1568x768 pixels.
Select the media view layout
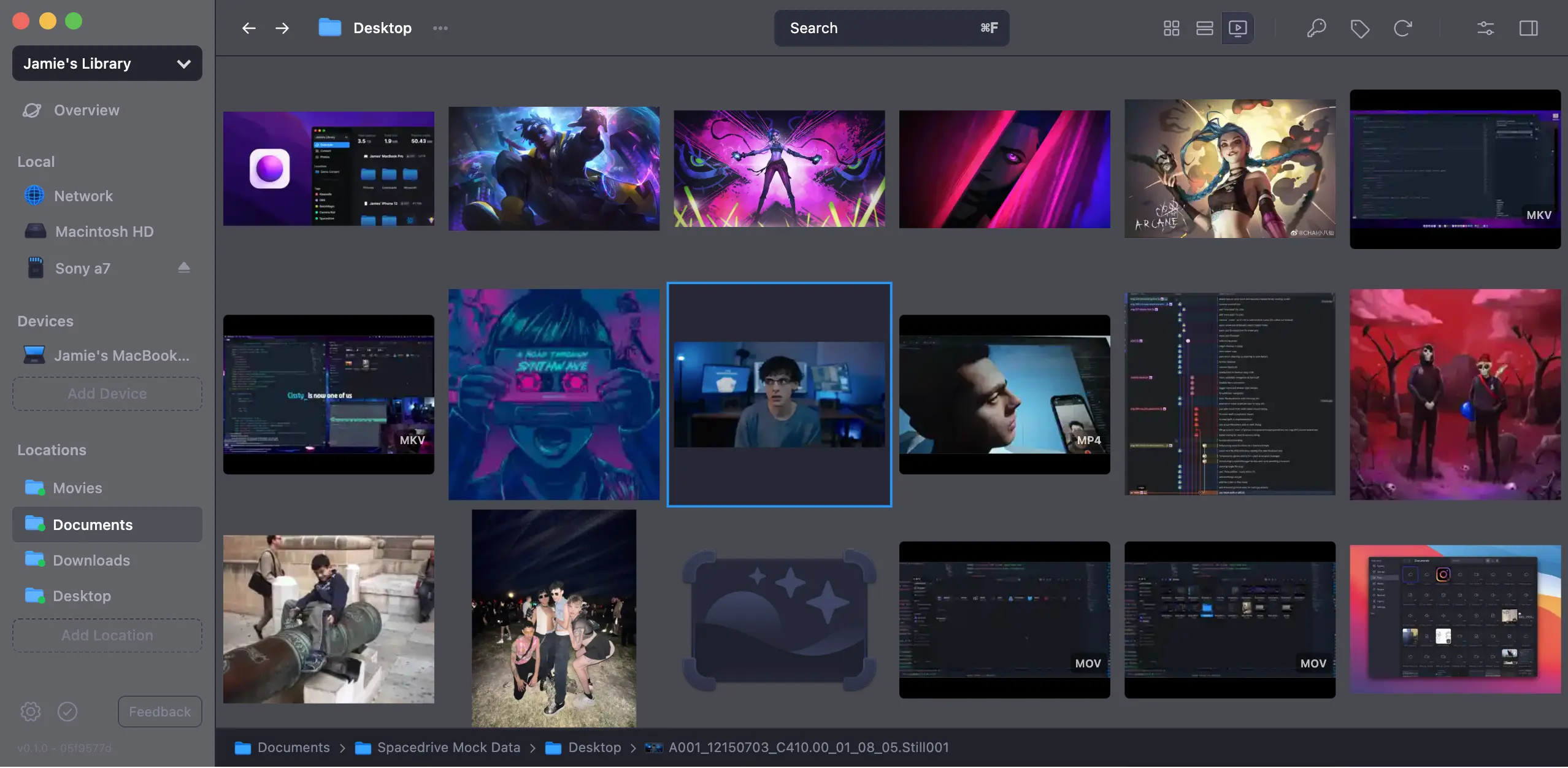click(x=1237, y=28)
